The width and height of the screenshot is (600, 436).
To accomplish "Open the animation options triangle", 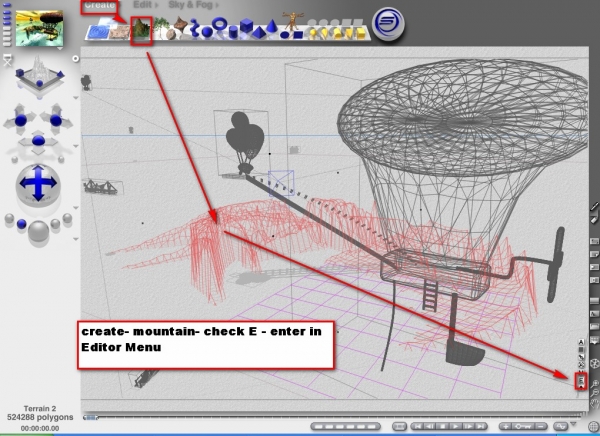I will pyautogui.click(x=573, y=424).
